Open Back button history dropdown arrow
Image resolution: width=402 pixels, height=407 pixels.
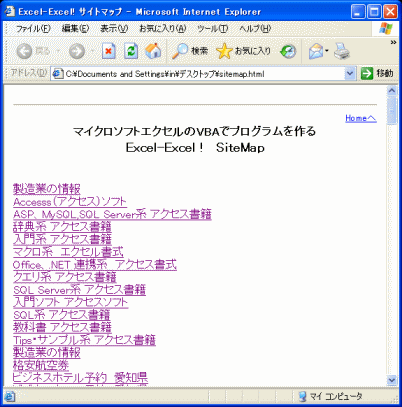tap(58, 51)
